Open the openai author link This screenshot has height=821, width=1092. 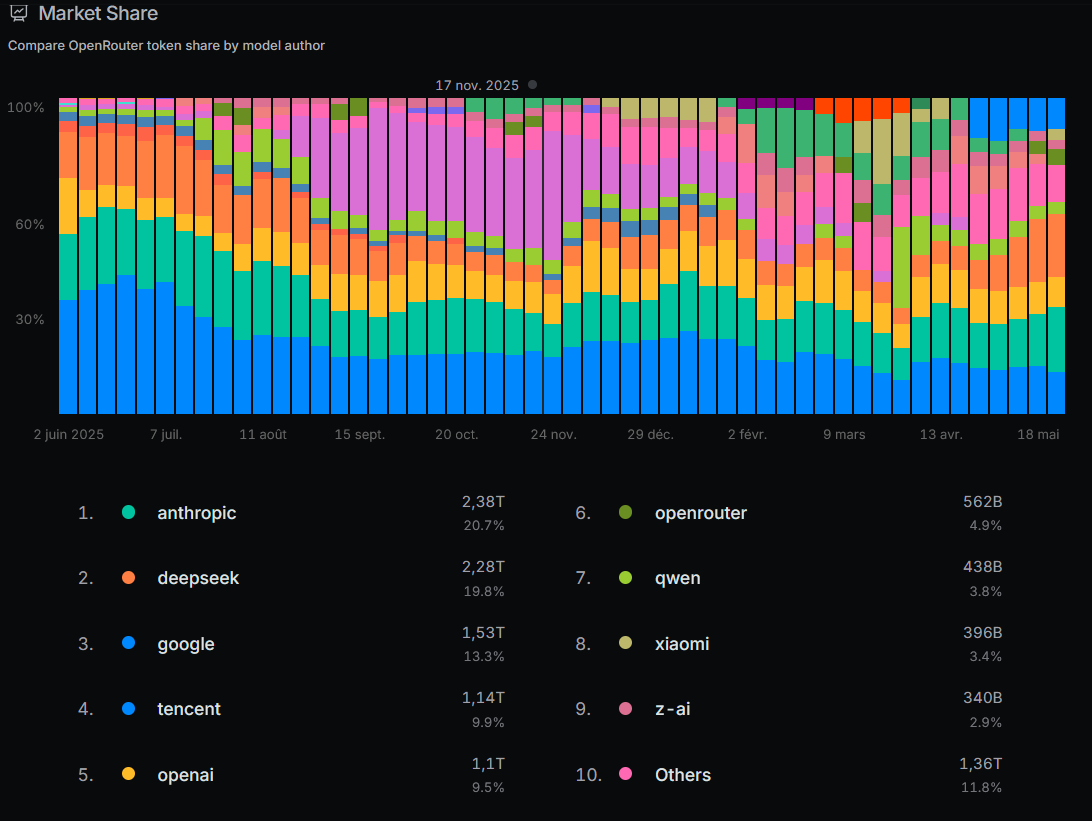pyautogui.click(x=185, y=775)
